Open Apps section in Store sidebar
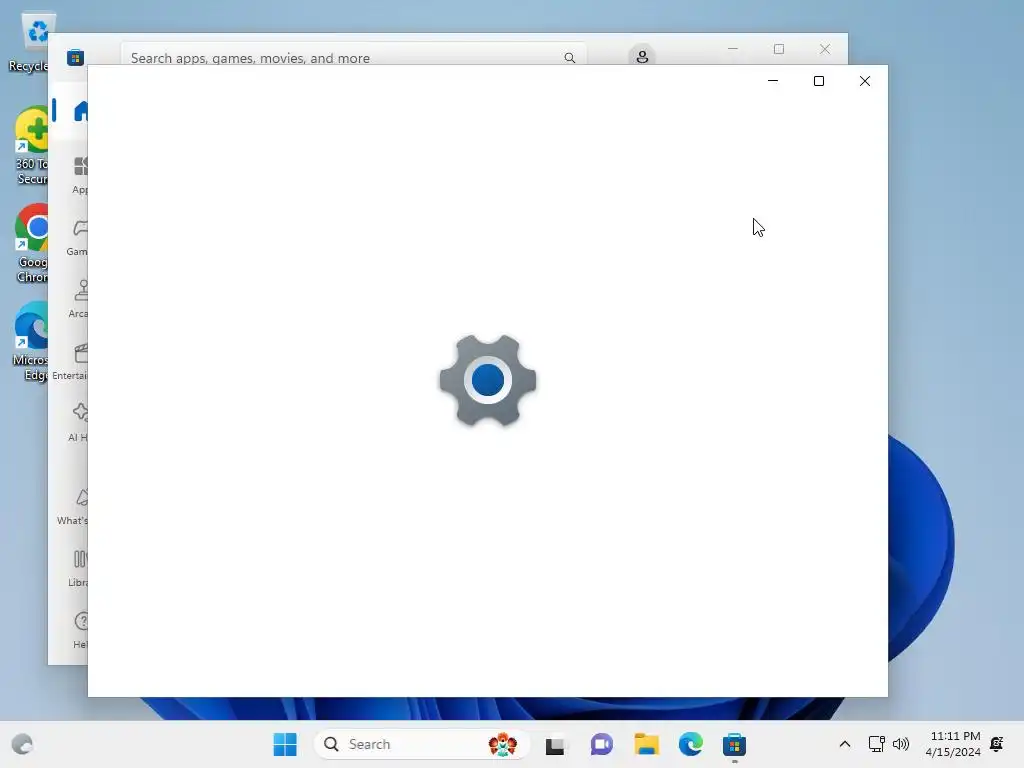The height and width of the screenshot is (768, 1024). 80,175
